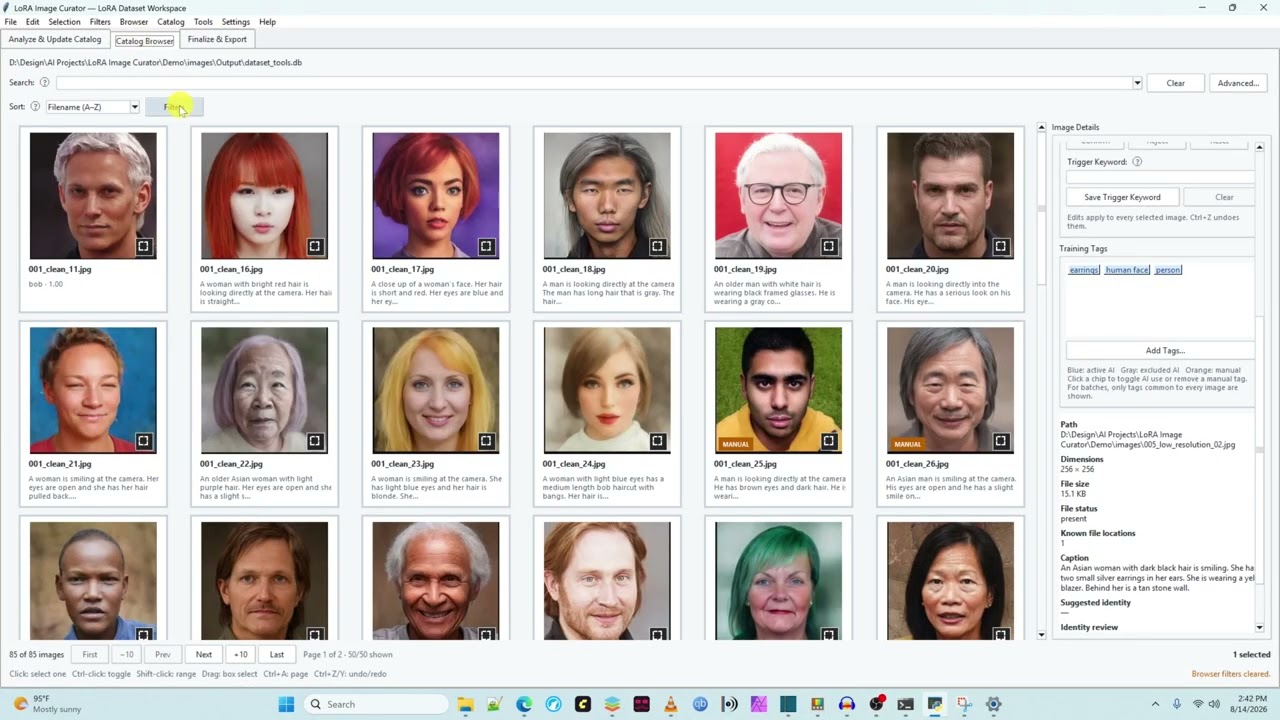Switch to Finalize & Export tab
Screen dimensions: 1280x720
click(217, 39)
